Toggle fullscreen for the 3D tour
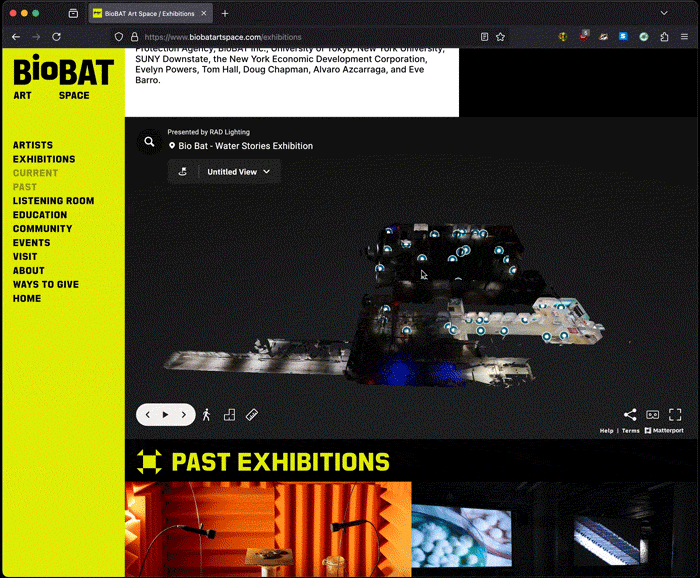Viewport: 700px width, 578px height. [x=675, y=414]
